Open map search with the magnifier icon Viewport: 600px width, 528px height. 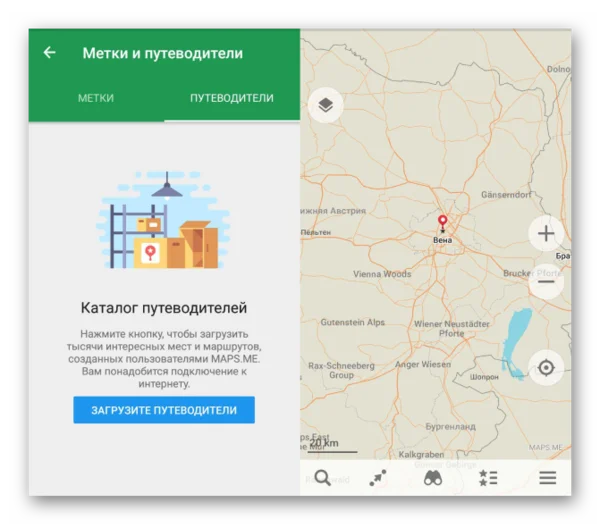click(322, 477)
